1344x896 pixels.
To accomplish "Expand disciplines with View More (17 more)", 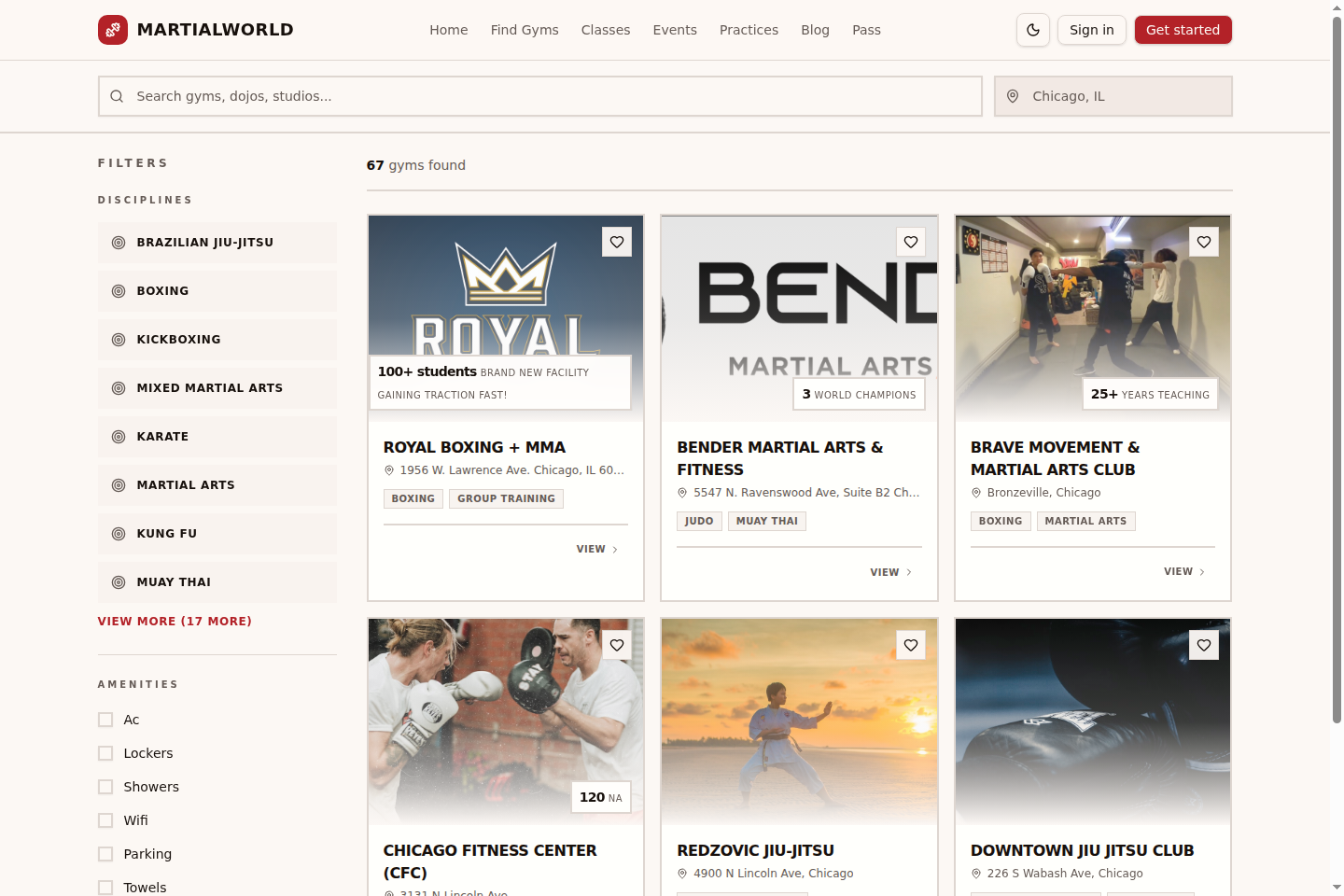I will [x=175, y=621].
